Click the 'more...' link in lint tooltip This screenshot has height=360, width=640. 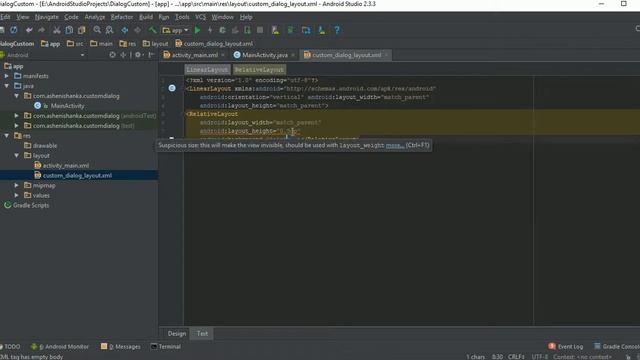click(x=395, y=145)
